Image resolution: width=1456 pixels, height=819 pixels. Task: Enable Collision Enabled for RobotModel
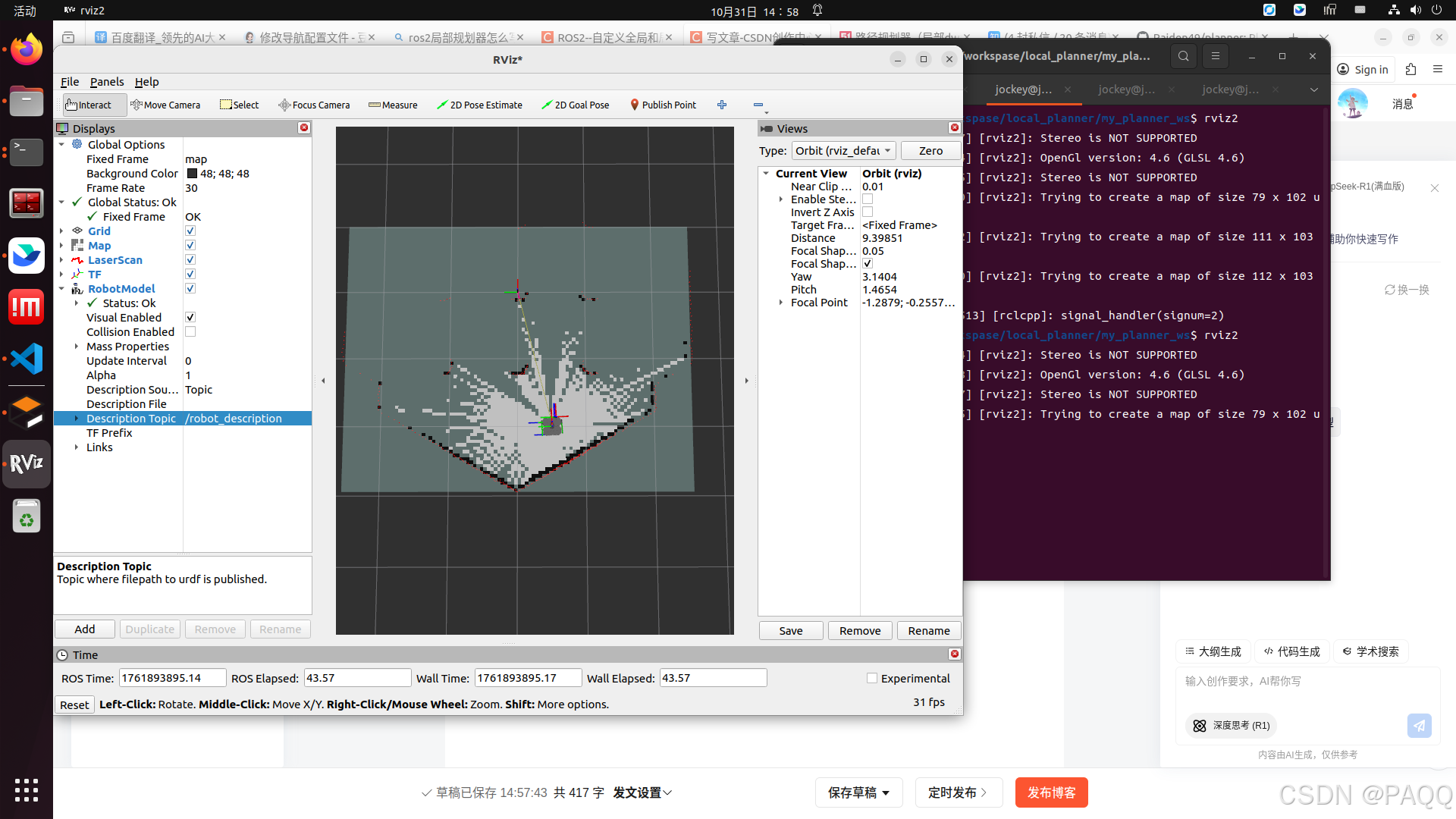coord(190,331)
